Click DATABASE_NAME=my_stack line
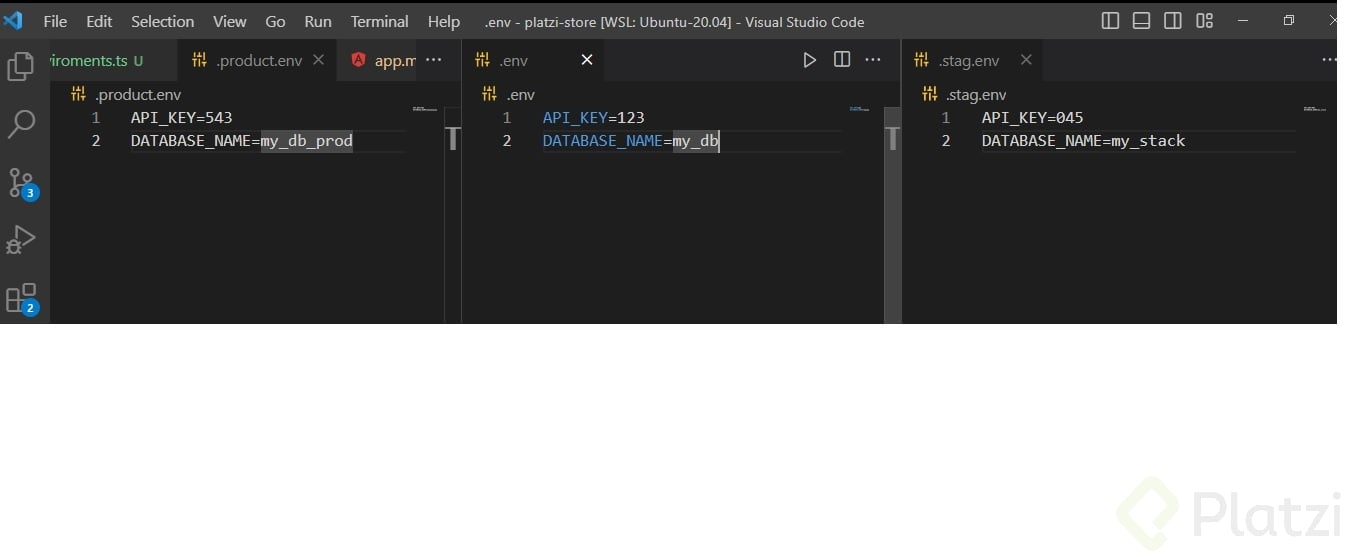Viewport: 1355px width, 557px height. pyautogui.click(x=1083, y=141)
